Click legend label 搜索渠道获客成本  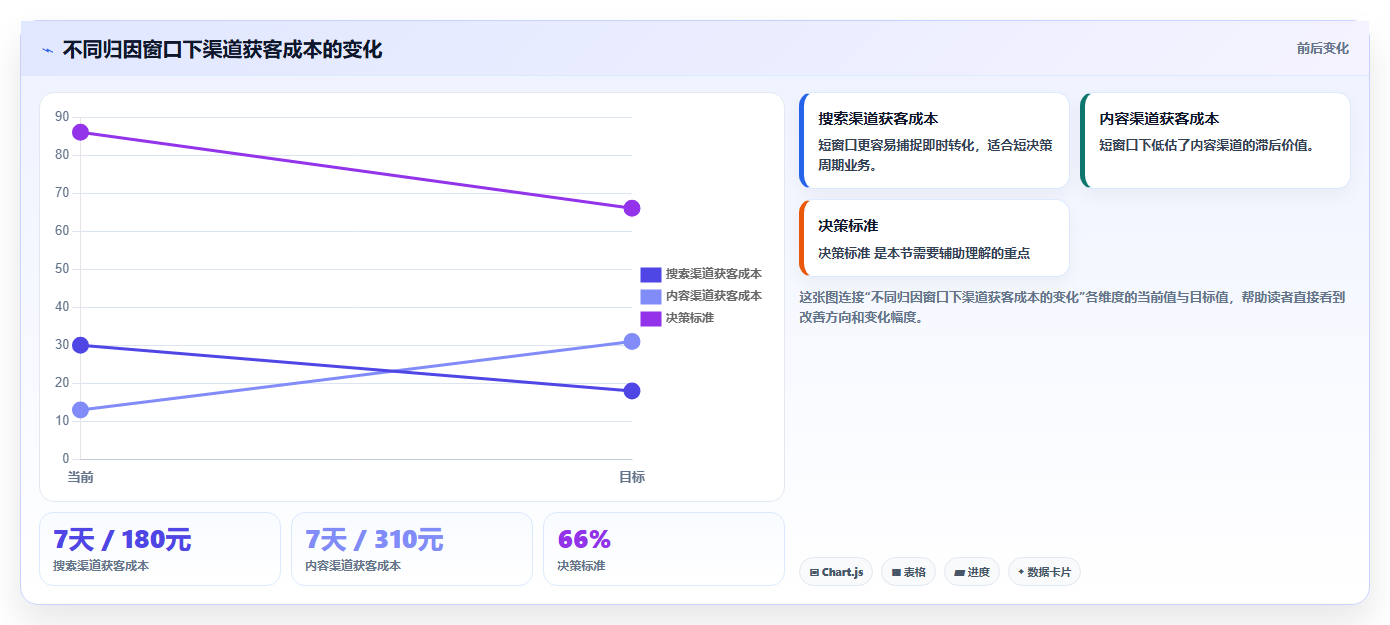[714, 274]
